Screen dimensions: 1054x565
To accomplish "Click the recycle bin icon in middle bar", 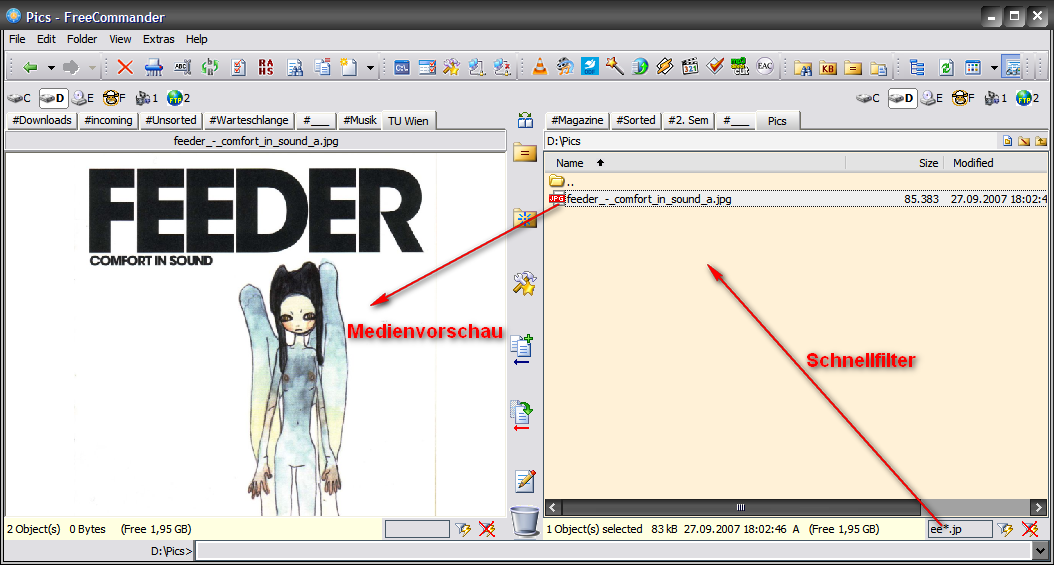I will pyautogui.click(x=525, y=522).
